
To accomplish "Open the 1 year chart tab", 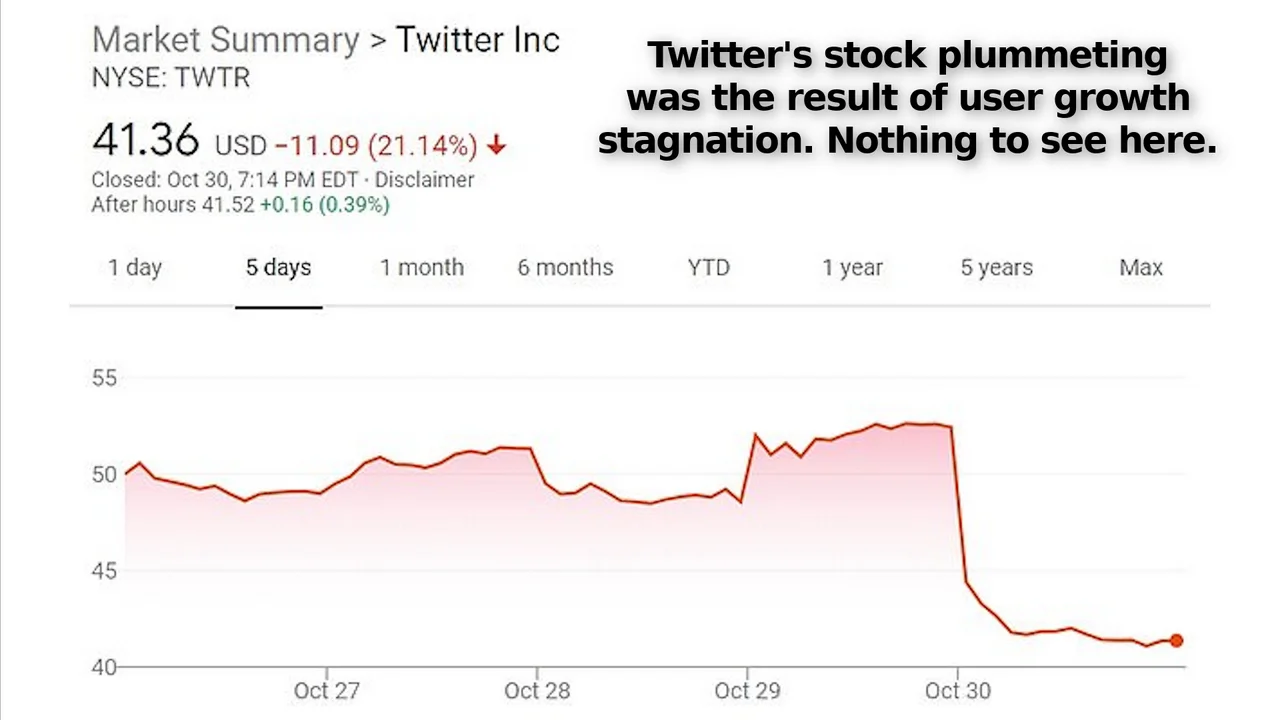I will click(852, 268).
